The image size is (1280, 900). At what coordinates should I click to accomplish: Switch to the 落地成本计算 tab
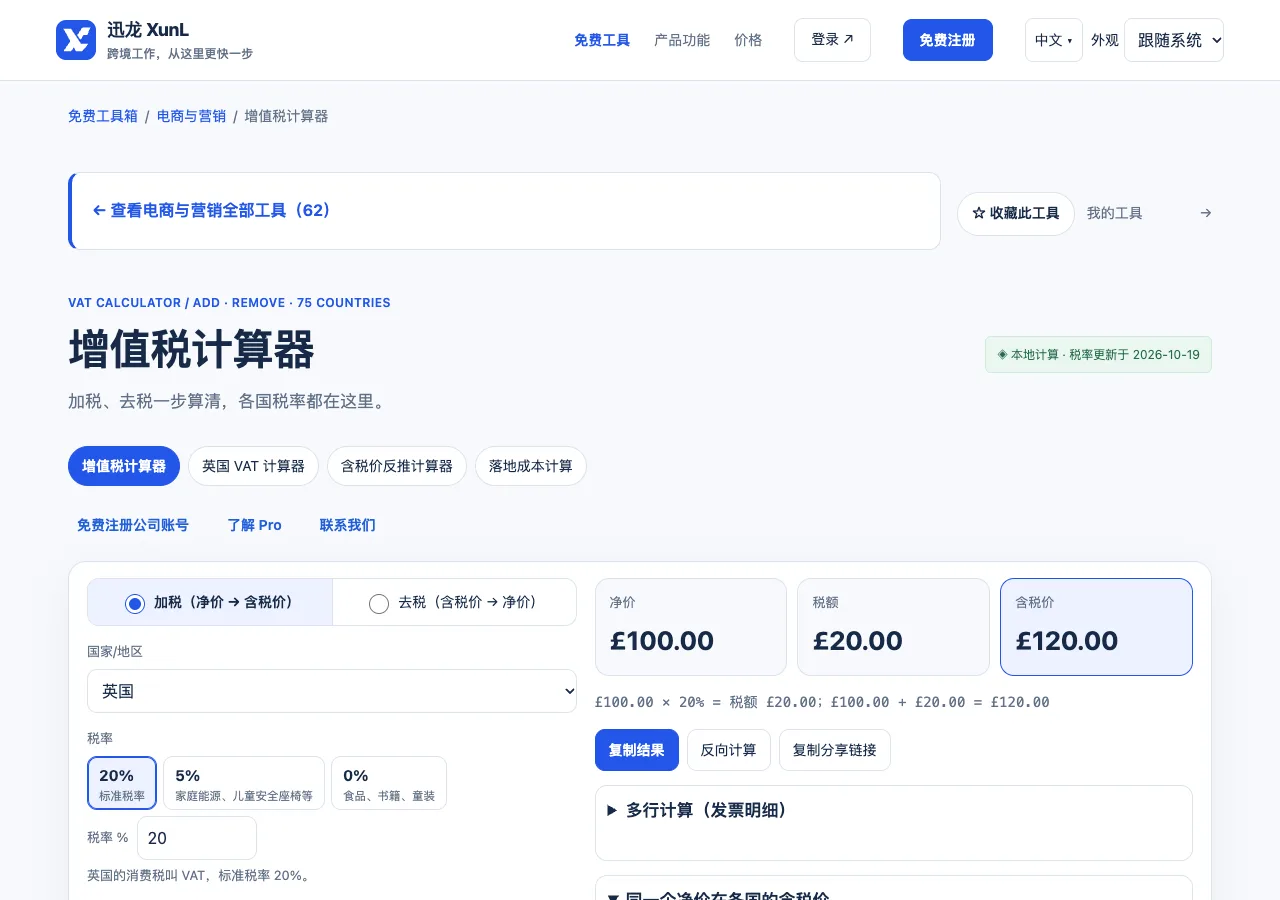point(531,466)
